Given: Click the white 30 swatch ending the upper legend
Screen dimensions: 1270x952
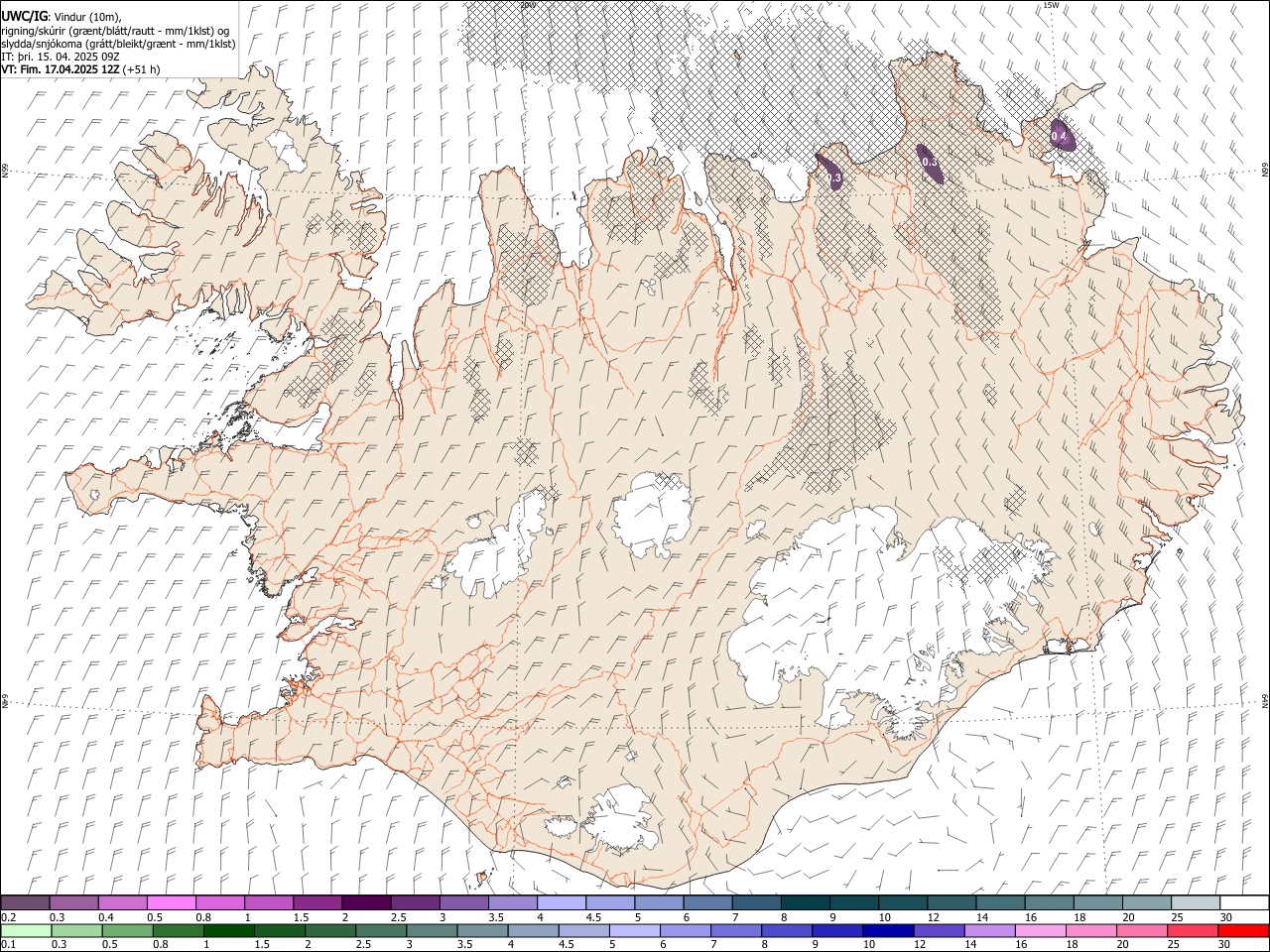Looking at the screenshot, I should [1244, 903].
